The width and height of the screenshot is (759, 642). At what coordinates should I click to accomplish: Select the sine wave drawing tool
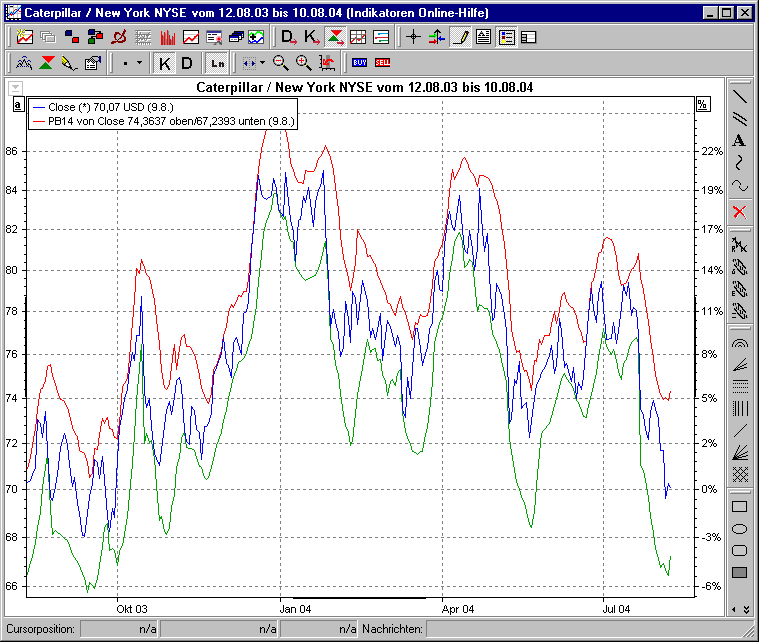coord(740,186)
